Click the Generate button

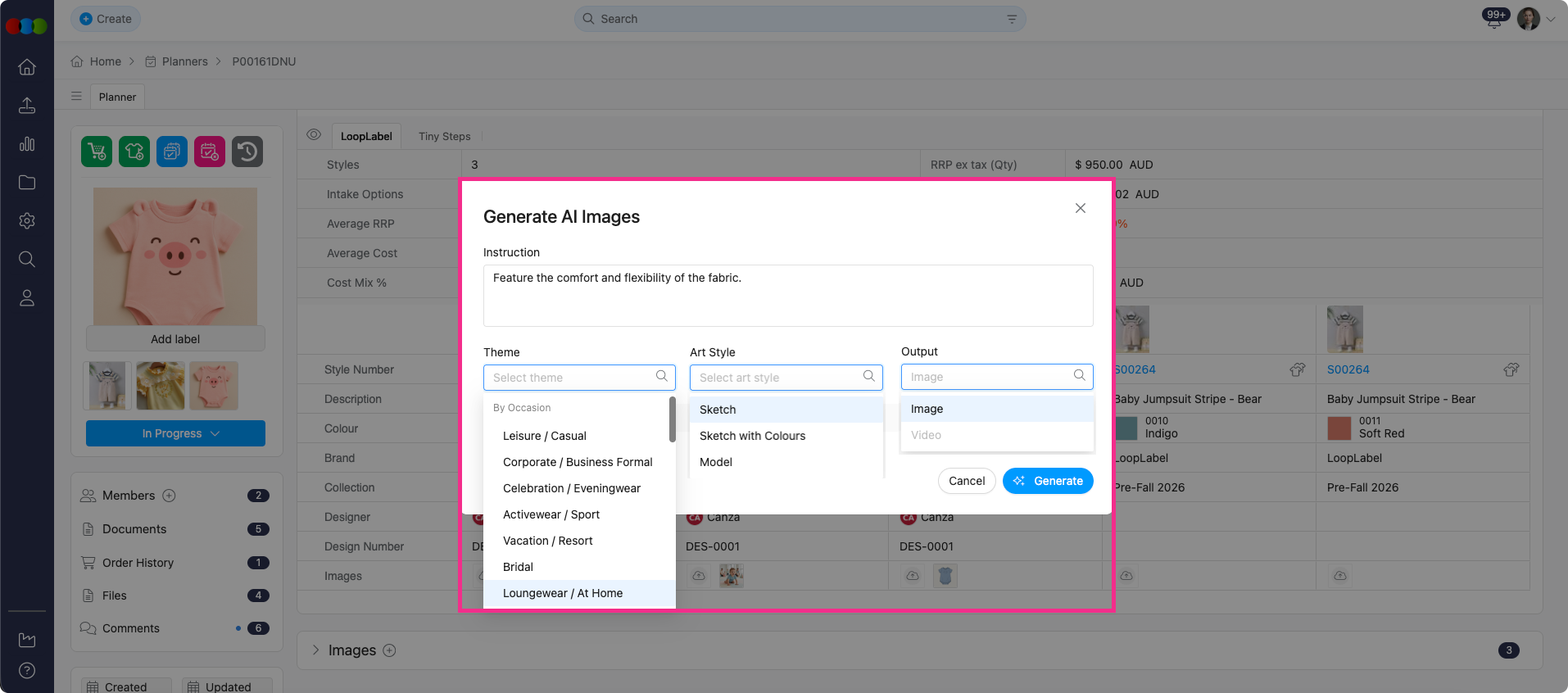[1048, 481]
